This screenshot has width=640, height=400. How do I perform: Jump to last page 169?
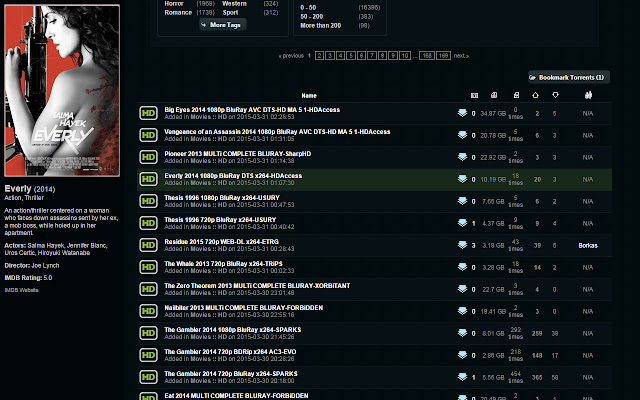tap(443, 56)
